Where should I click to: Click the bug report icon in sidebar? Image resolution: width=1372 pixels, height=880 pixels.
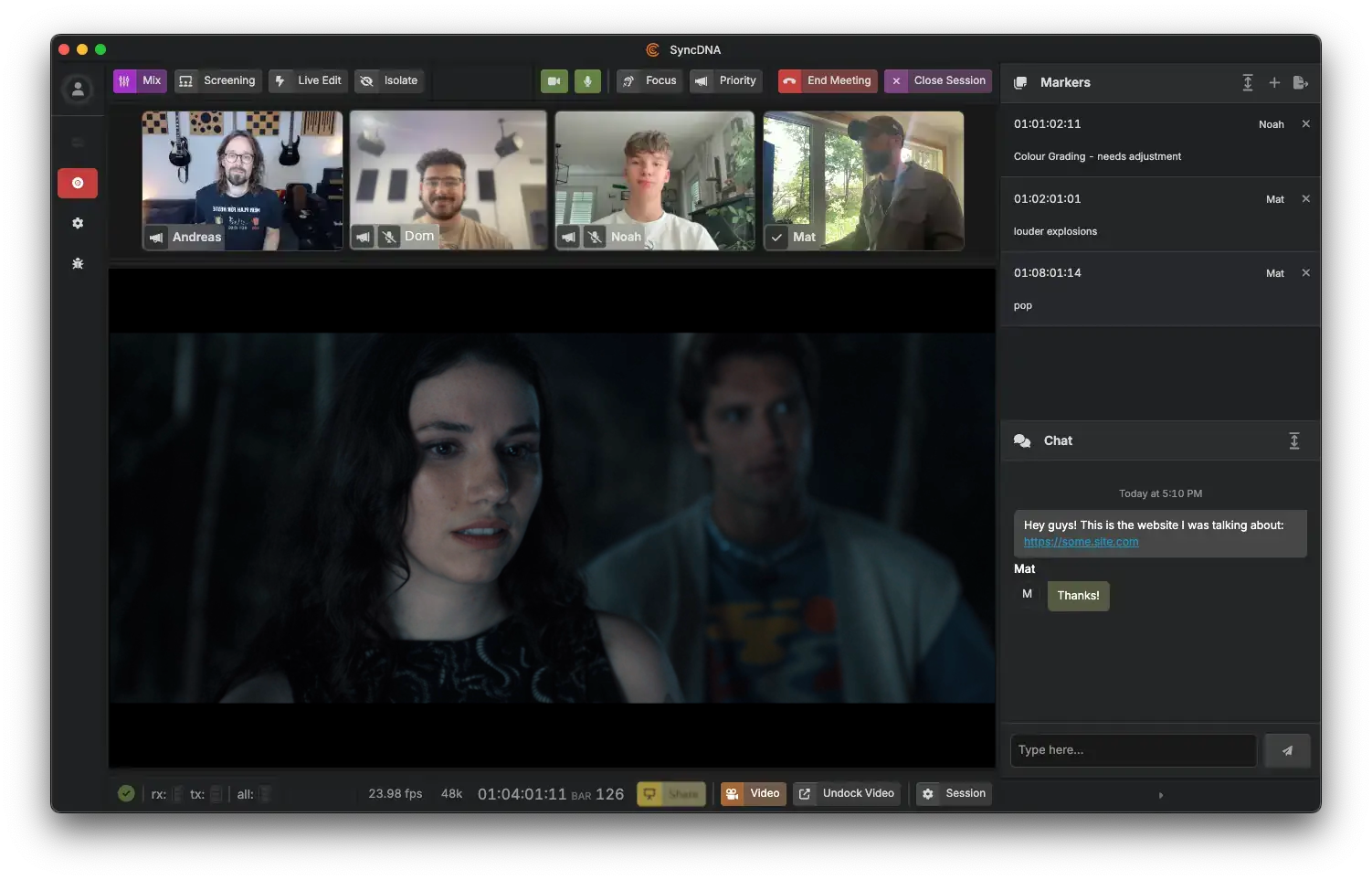click(x=78, y=263)
